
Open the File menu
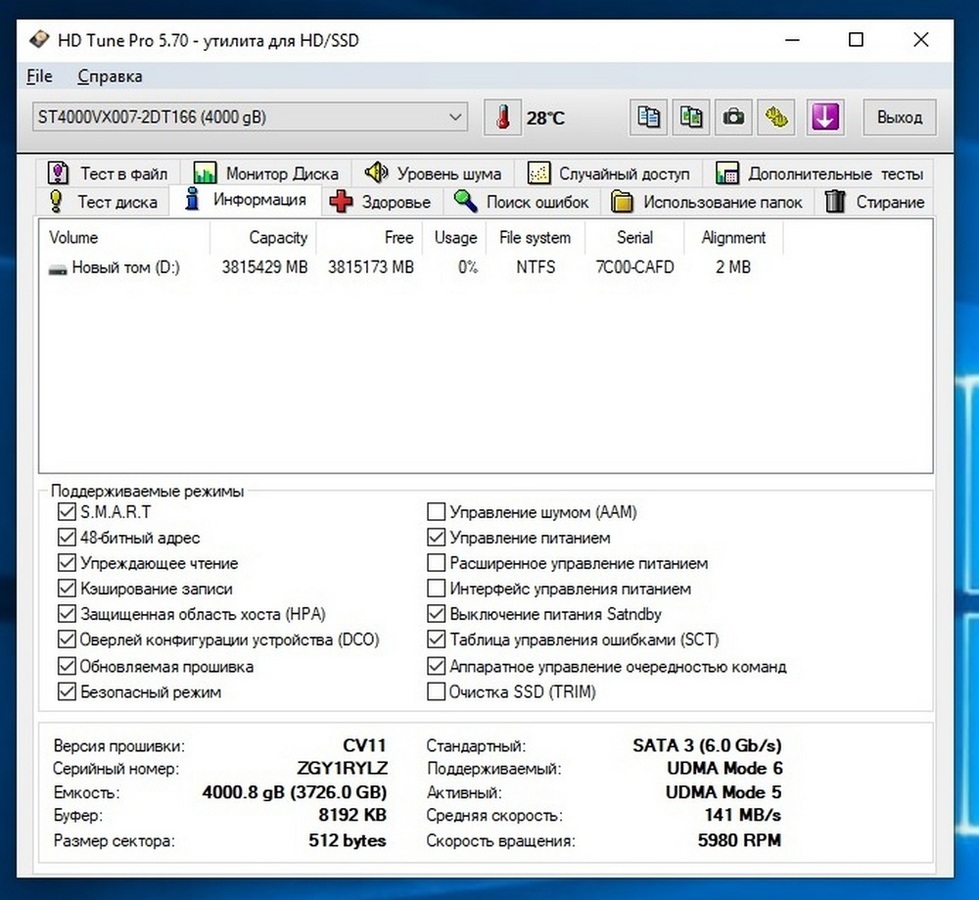tap(40, 76)
